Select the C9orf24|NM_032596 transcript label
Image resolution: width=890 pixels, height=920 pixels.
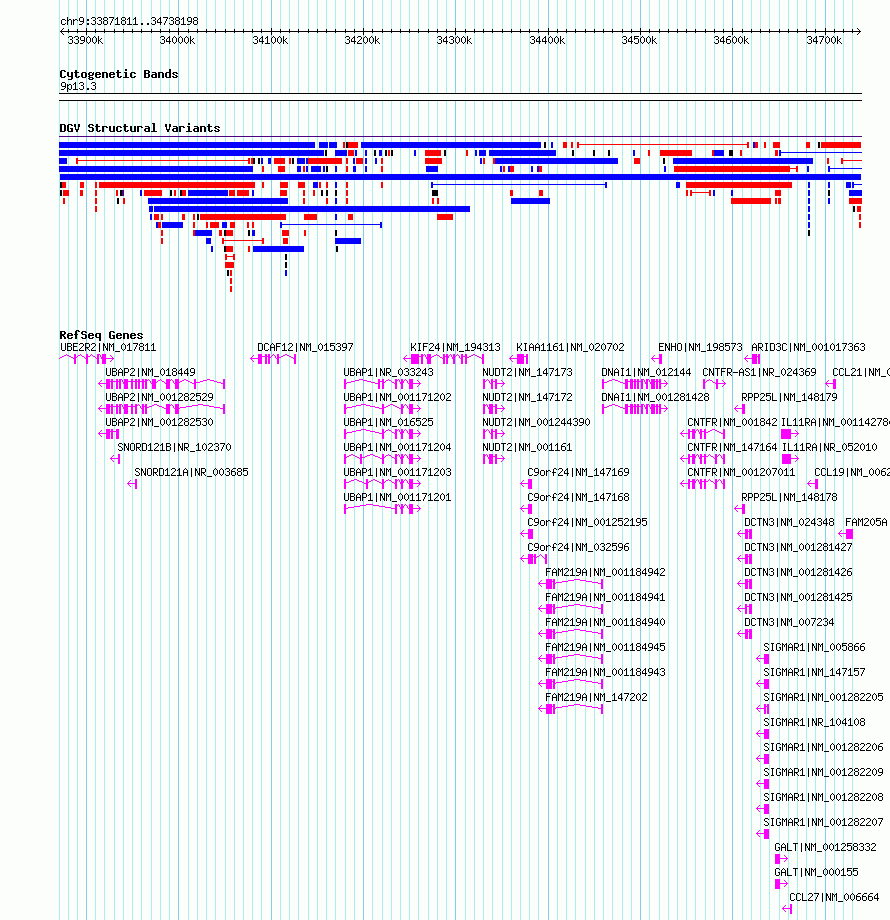578,547
